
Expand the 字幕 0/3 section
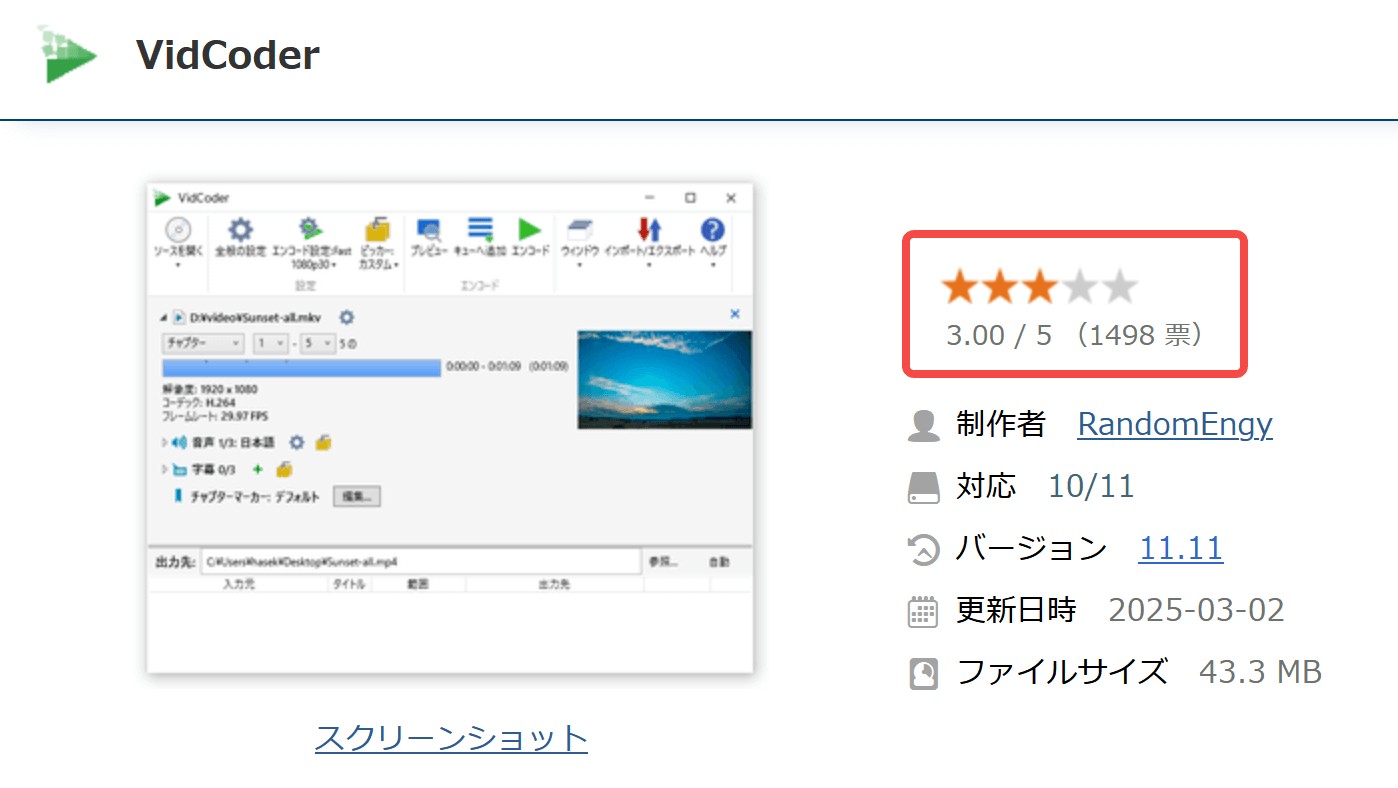click(x=165, y=469)
